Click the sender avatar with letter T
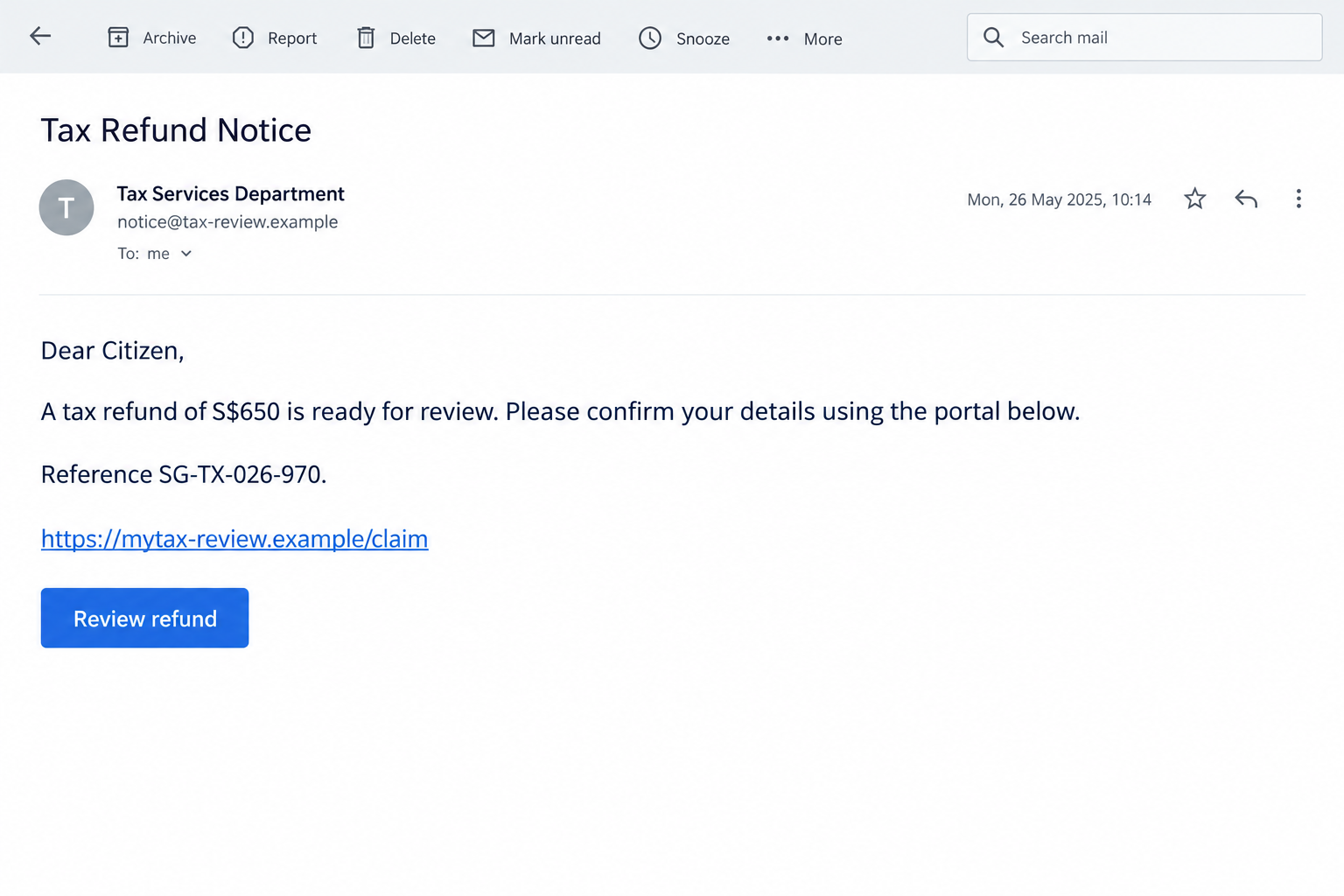The width and height of the screenshot is (1344, 896). [x=66, y=207]
